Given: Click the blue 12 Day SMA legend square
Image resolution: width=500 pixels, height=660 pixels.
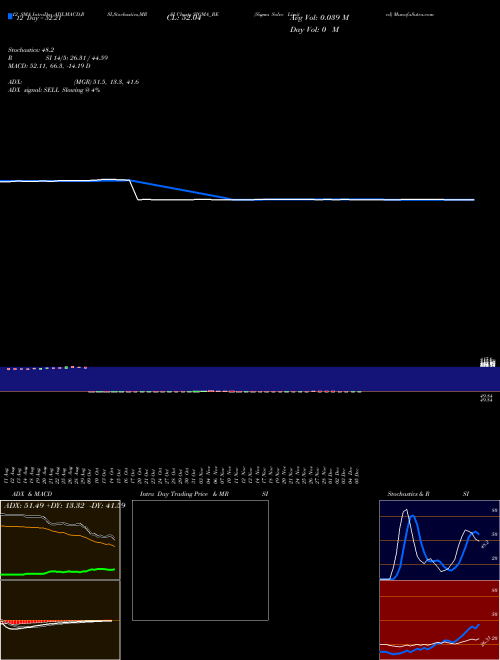Looking at the screenshot, I should (x=11, y=17).
